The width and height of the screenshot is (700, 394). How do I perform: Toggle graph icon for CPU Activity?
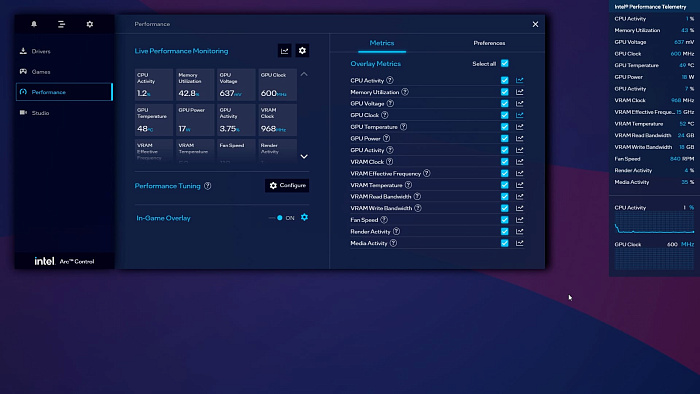pyautogui.click(x=520, y=80)
